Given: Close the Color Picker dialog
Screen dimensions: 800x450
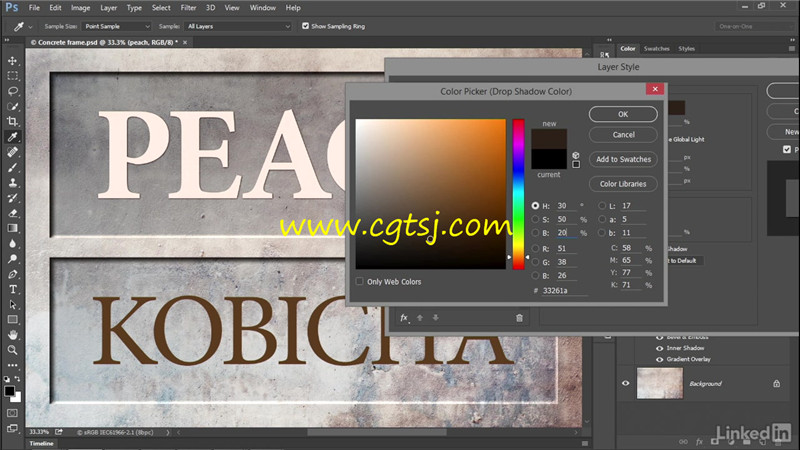Looking at the screenshot, I should 655,89.
